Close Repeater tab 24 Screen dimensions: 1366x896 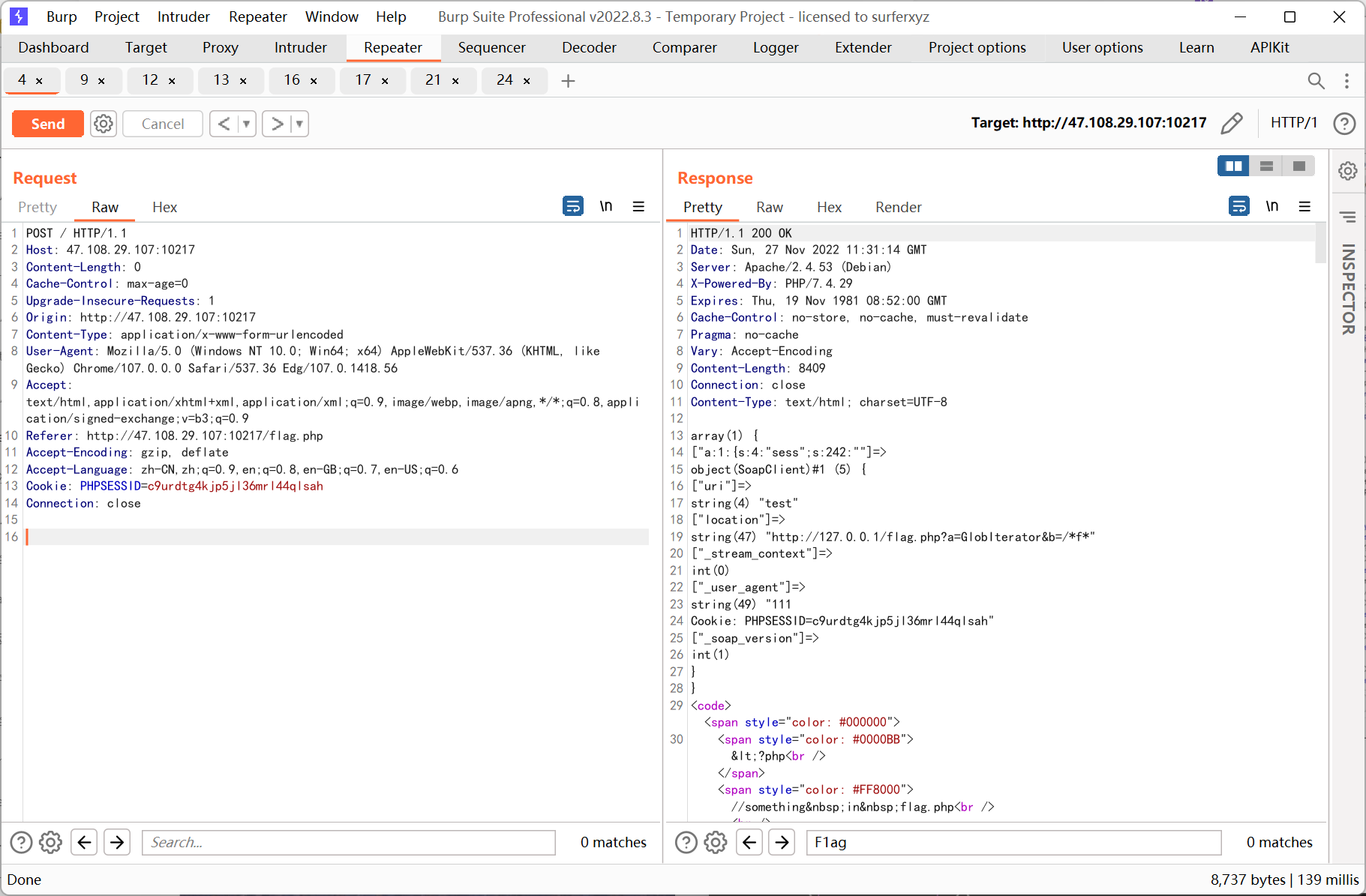[527, 81]
